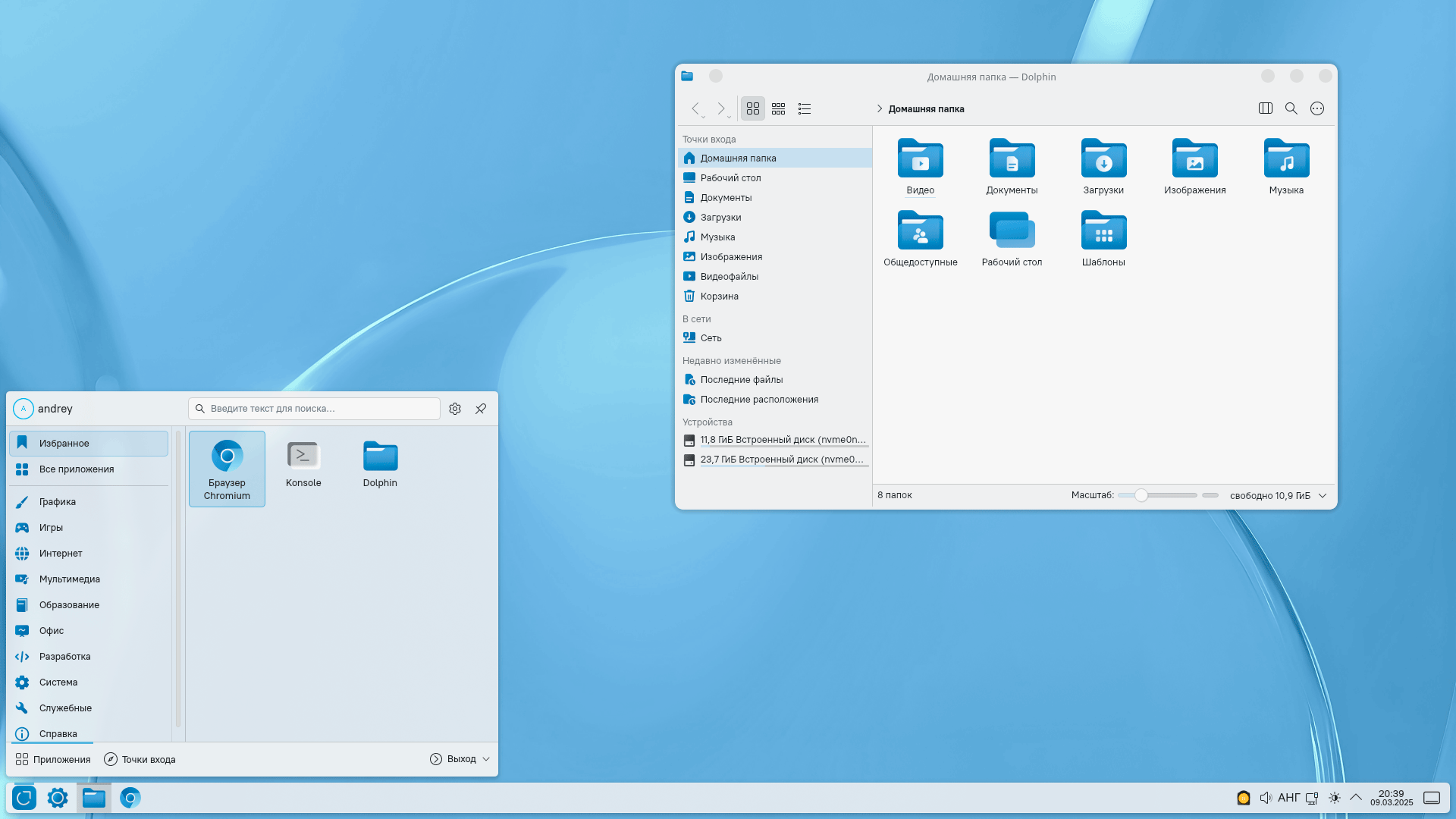This screenshot has height=819, width=1456.
Task: Open Dolphin's three-dot options menu
Action: [x=1317, y=108]
